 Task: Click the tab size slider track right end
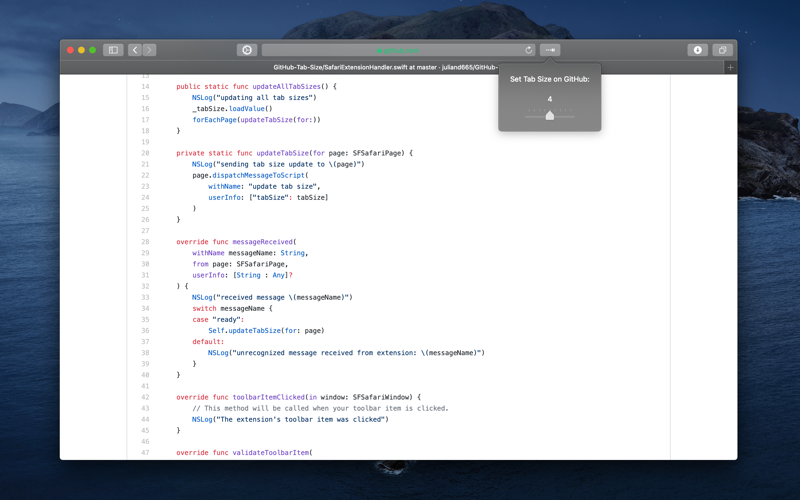(x=572, y=117)
